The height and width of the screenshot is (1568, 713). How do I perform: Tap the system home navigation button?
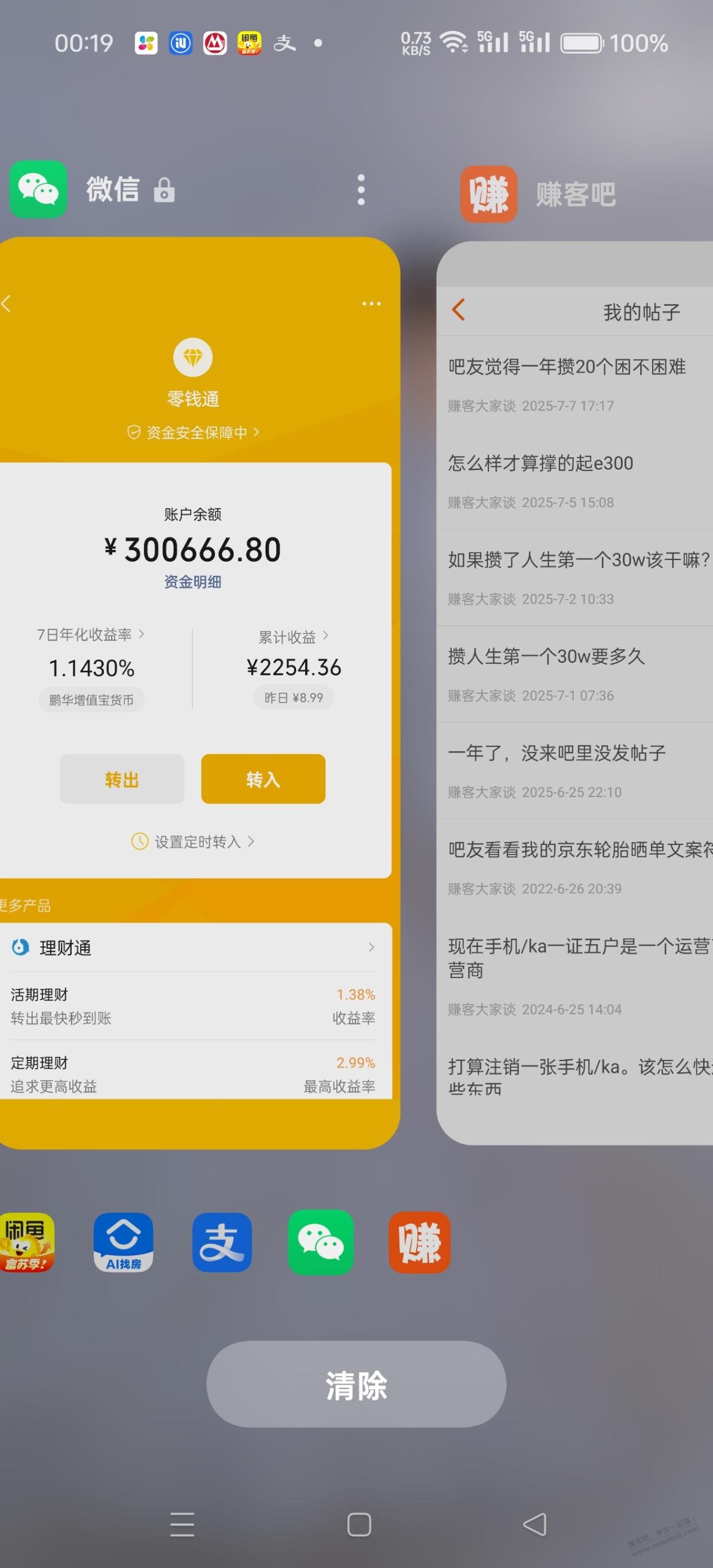pos(359,1525)
